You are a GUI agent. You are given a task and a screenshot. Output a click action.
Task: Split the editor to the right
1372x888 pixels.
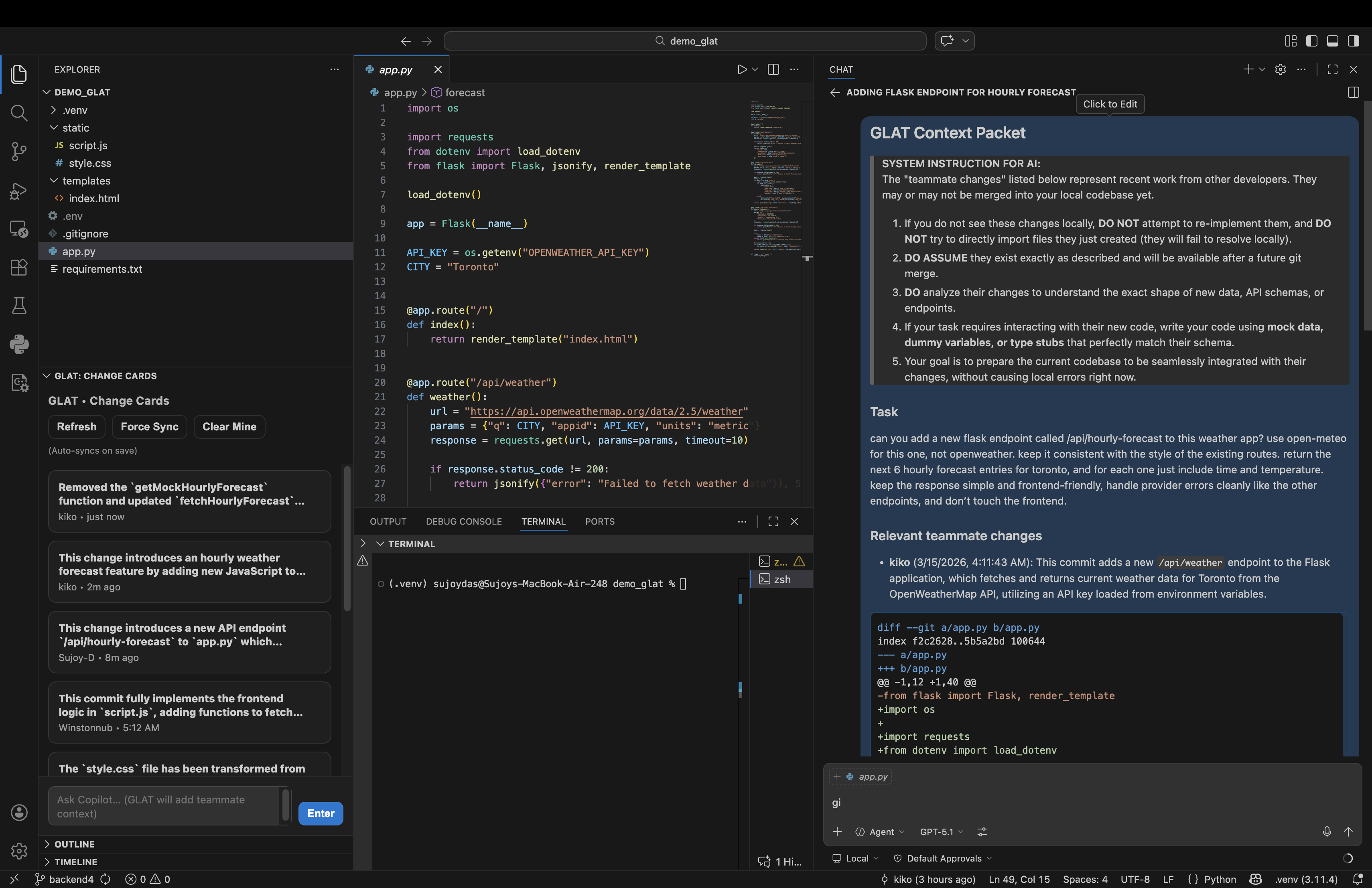[x=773, y=69]
